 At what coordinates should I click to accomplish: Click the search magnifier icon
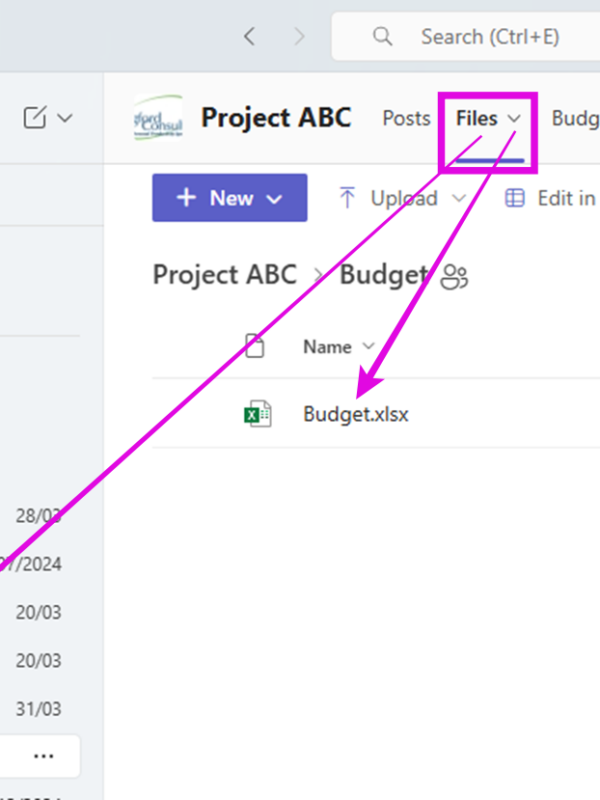click(x=383, y=37)
